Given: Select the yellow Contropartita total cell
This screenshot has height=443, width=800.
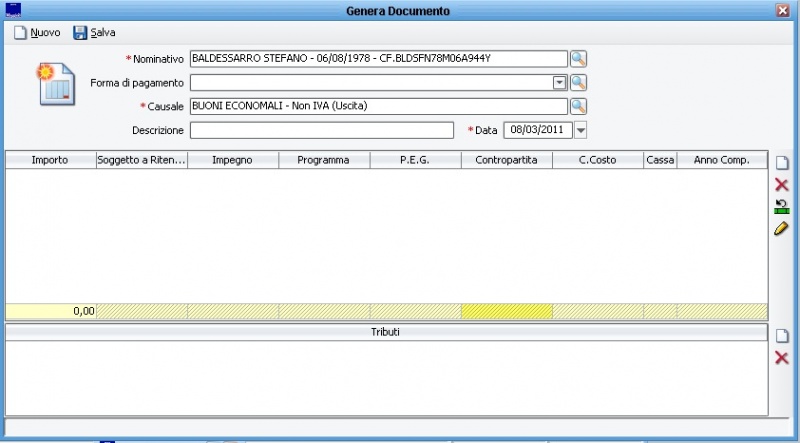Looking at the screenshot, I should coord(506,311).
